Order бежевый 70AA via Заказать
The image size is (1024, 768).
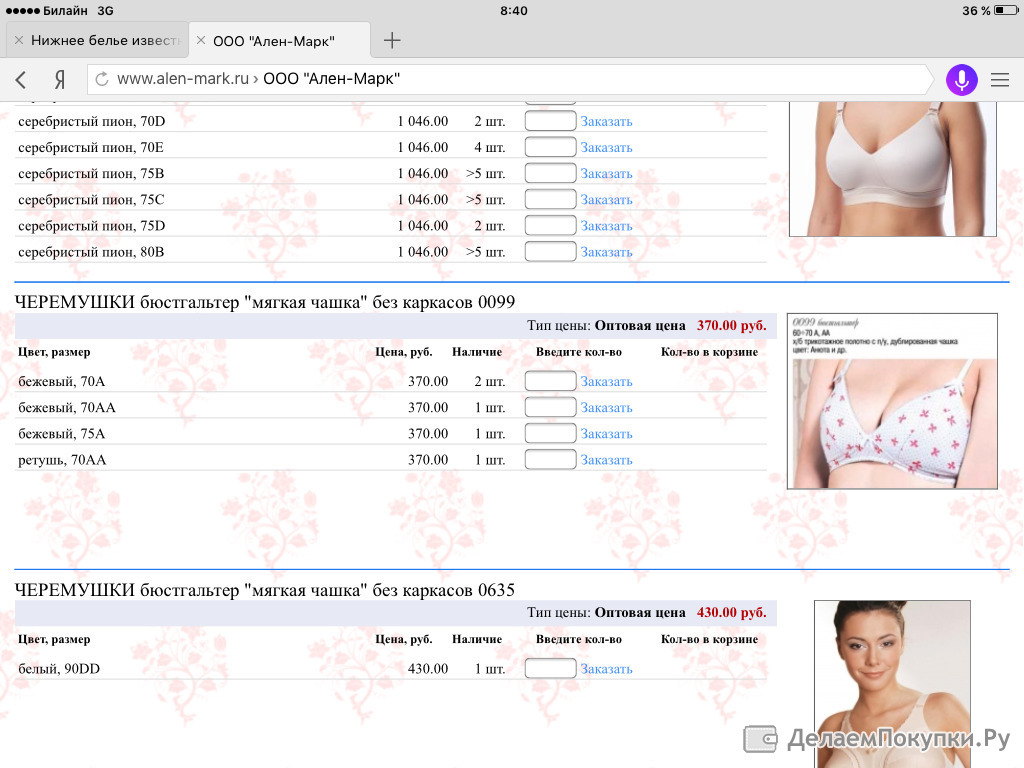click(x=606, y=408)
